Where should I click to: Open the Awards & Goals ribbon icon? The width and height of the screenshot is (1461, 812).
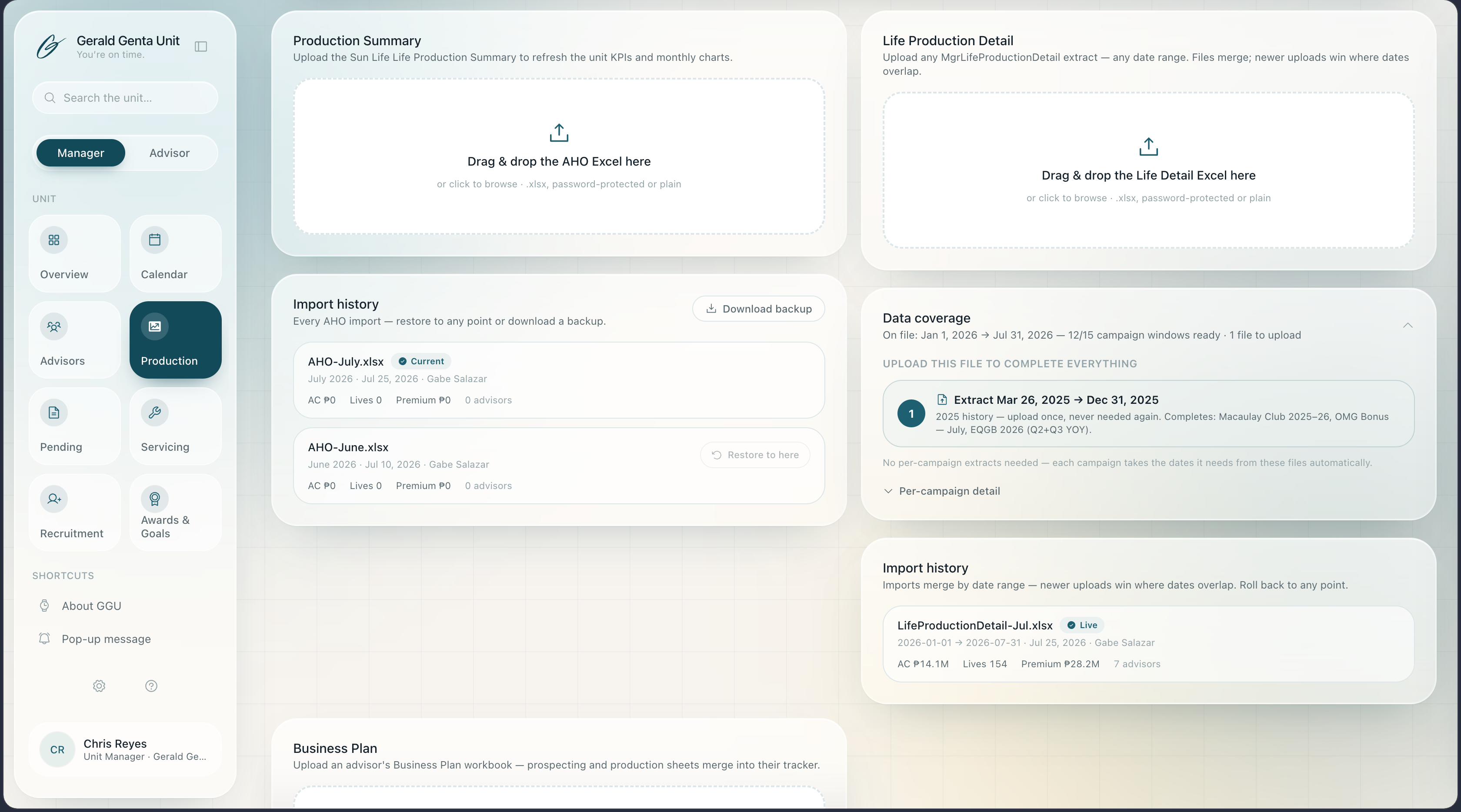(x=155, y=499)
